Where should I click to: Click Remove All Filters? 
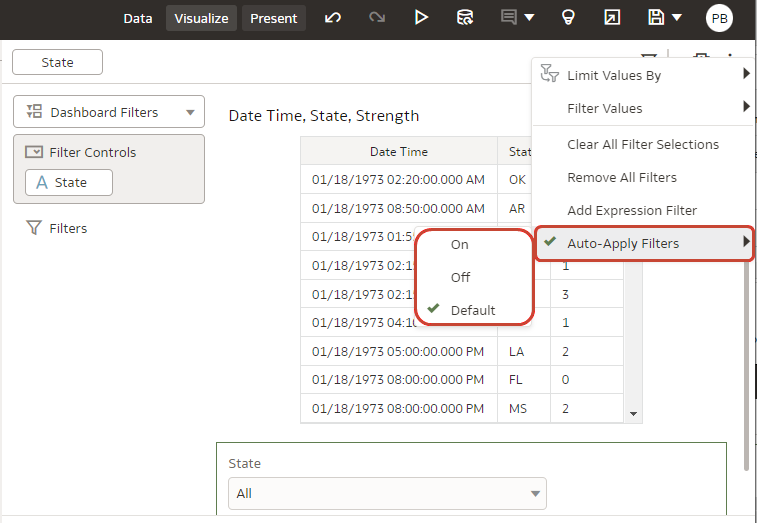pos(622,177)
